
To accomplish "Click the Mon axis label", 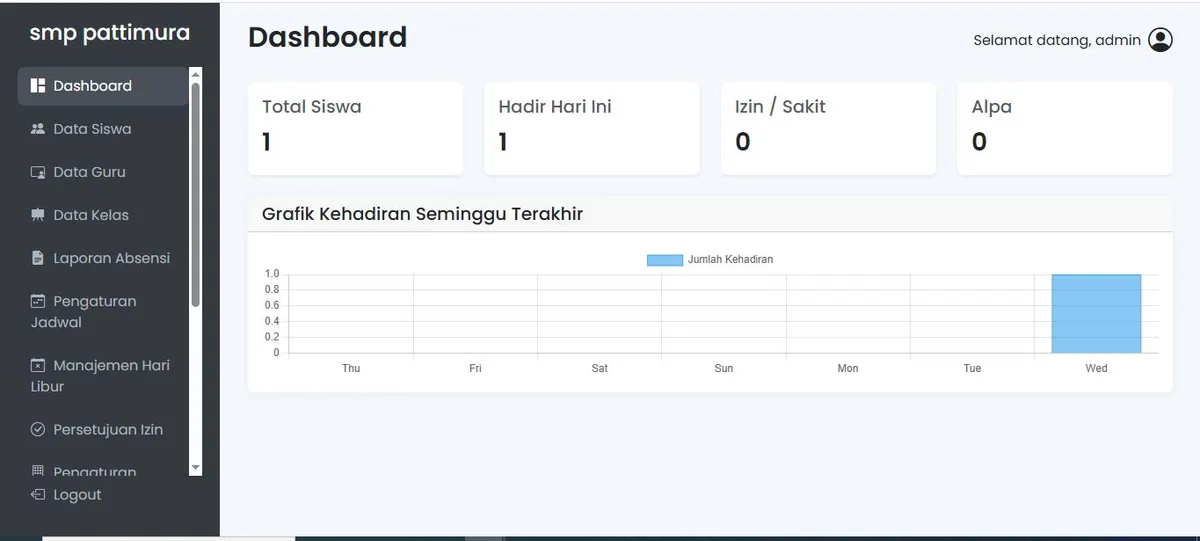I will coord(848,369).
